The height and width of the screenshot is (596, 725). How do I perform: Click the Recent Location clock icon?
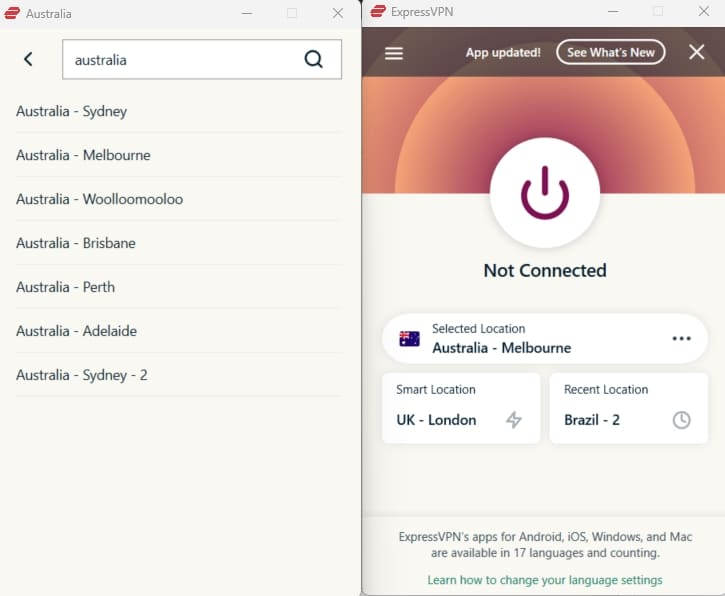681,420
